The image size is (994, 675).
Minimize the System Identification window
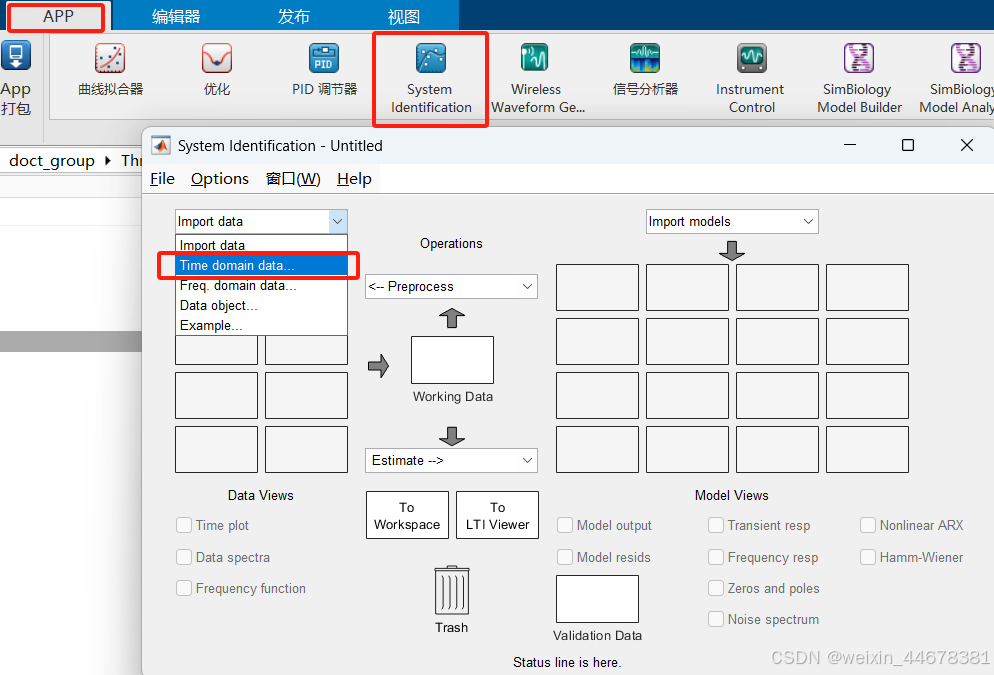tap(850, 145)
